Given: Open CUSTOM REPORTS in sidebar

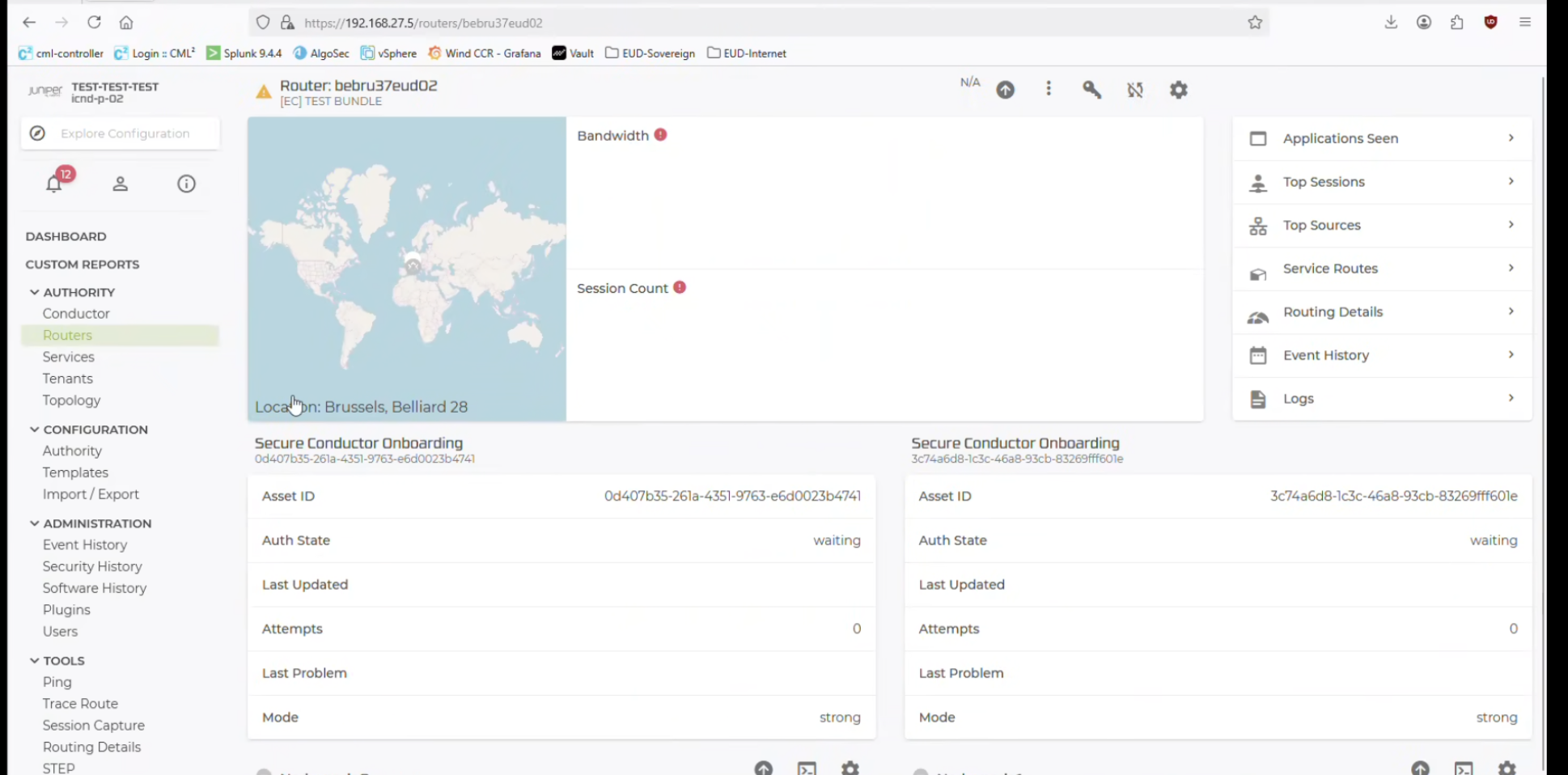Looking at the screenshot, I should coord(82,265).
